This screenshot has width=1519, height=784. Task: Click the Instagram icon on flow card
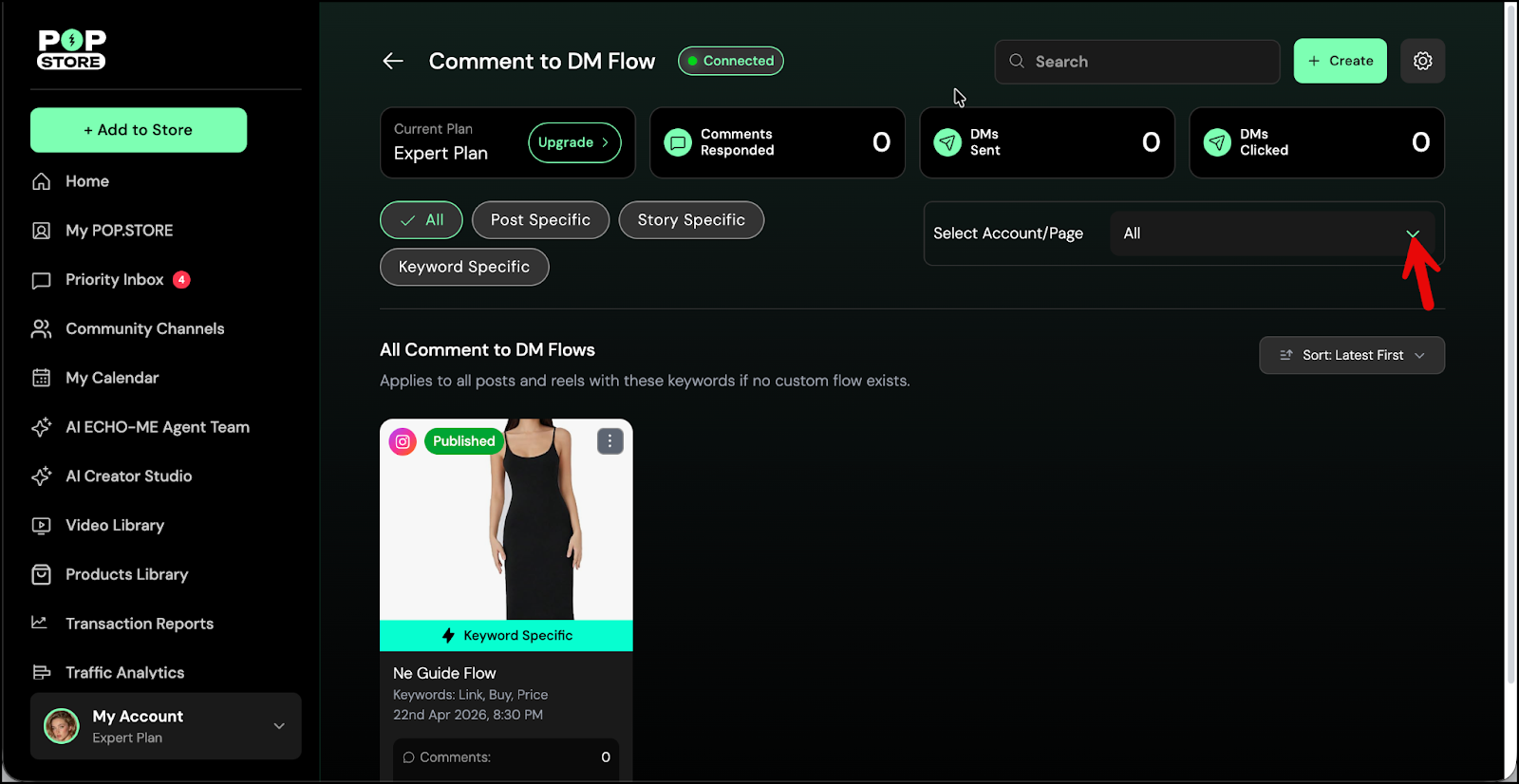403,441
